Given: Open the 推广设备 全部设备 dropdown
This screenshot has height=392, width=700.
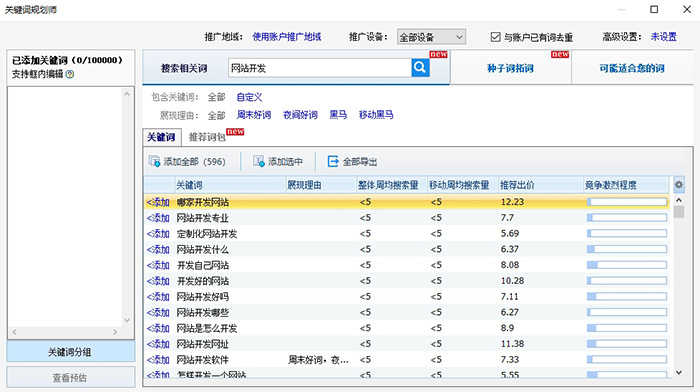Looking at the screenshot, I should [x=431, y=37].
